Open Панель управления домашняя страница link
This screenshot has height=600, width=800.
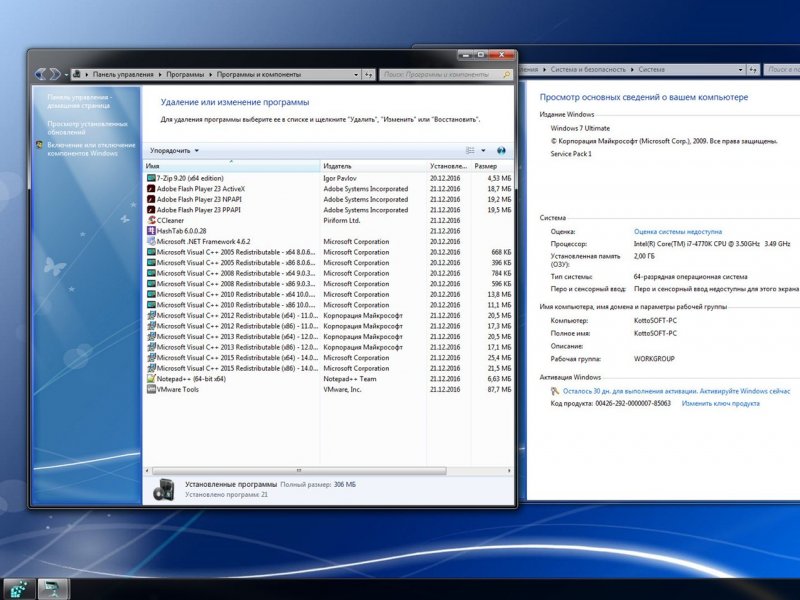(x=80, y=102)
